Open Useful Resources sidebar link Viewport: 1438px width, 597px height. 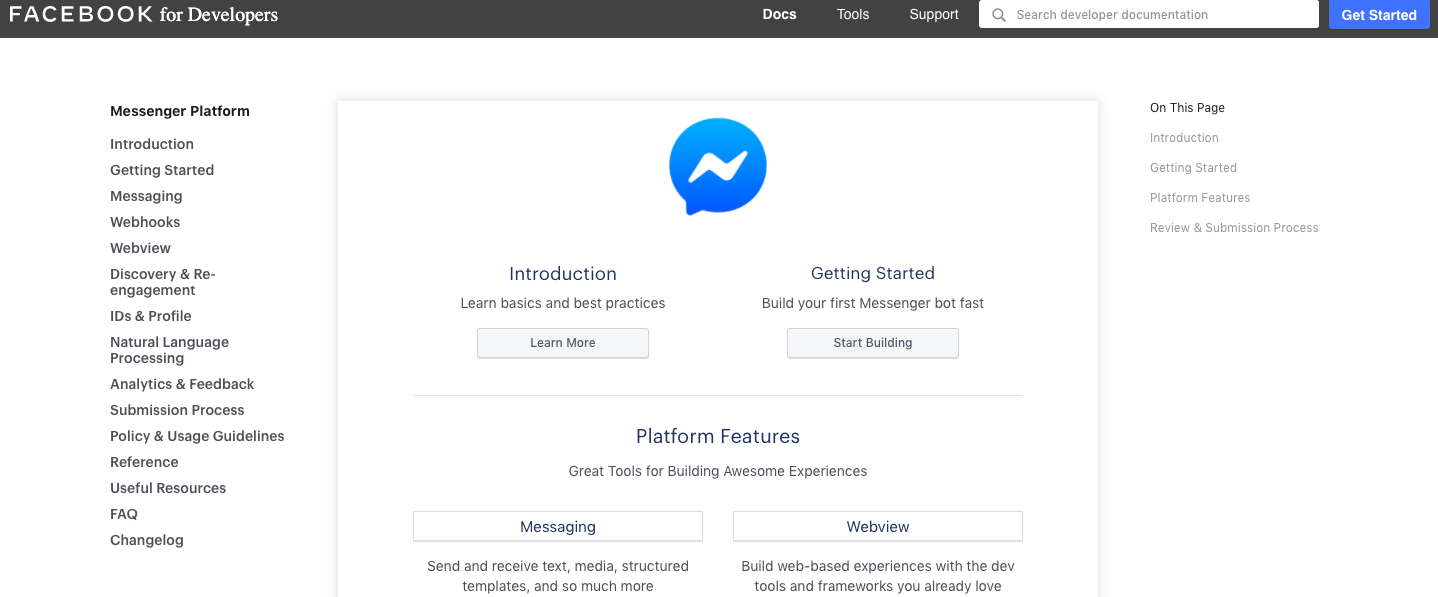coord(168,488)
